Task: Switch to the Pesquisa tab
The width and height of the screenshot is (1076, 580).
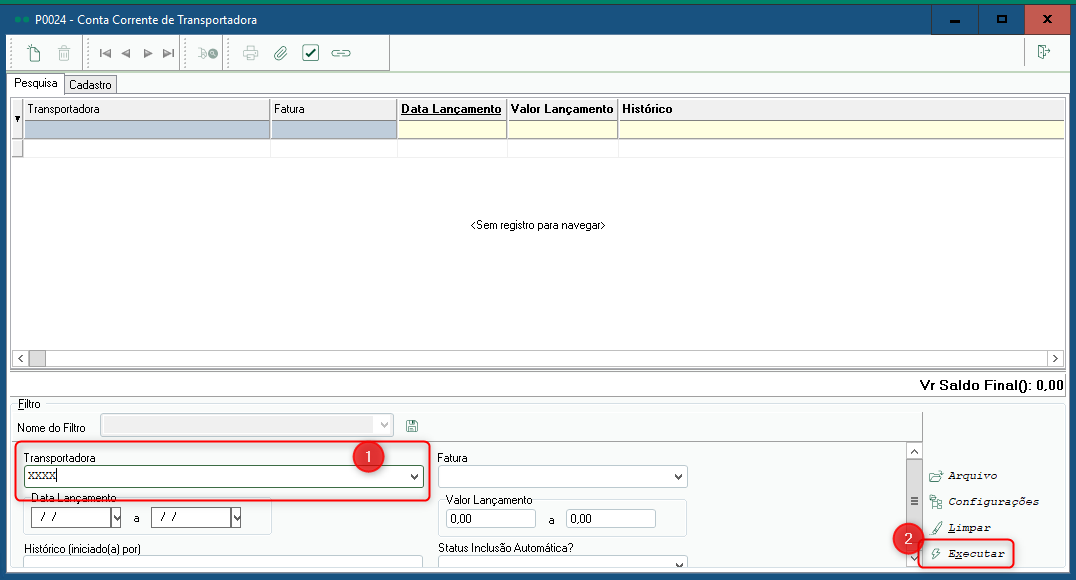Action: click(x=36, y=83)
